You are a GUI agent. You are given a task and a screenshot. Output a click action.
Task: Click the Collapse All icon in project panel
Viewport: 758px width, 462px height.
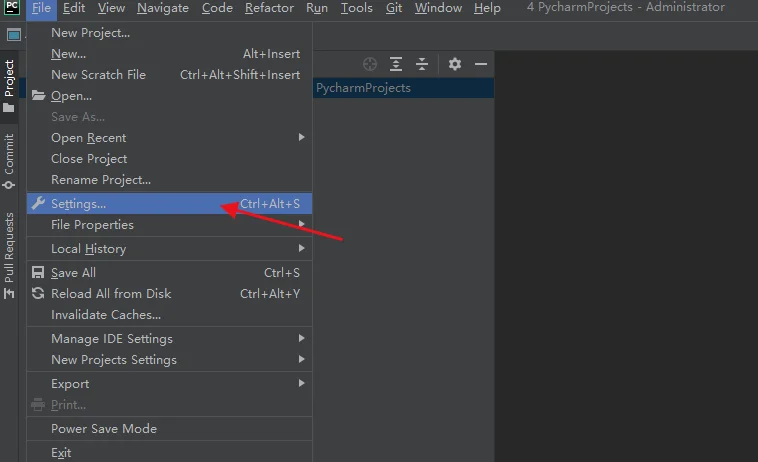(x=422, y=64)
